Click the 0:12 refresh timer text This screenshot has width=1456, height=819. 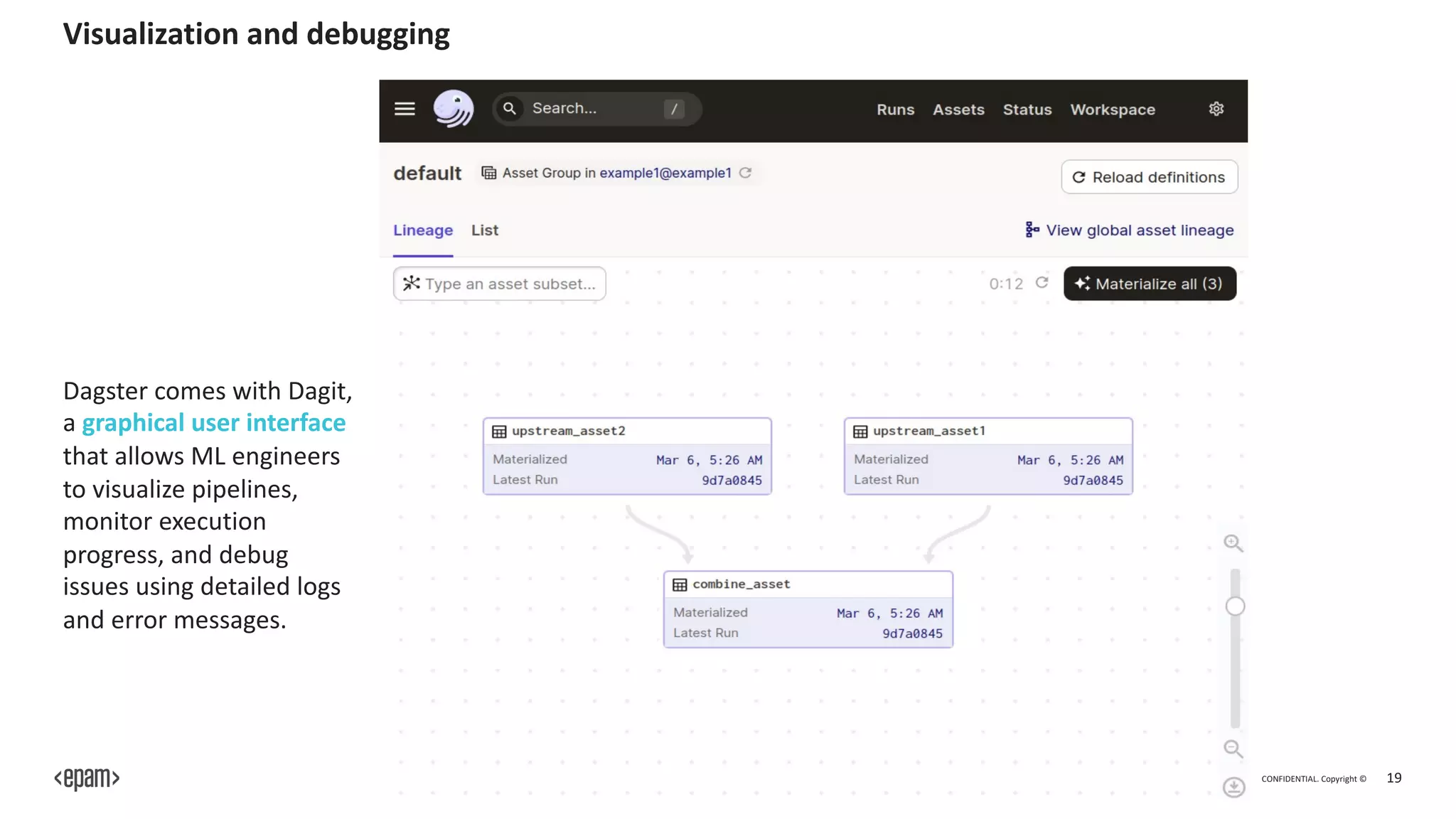click(1006, 284)
